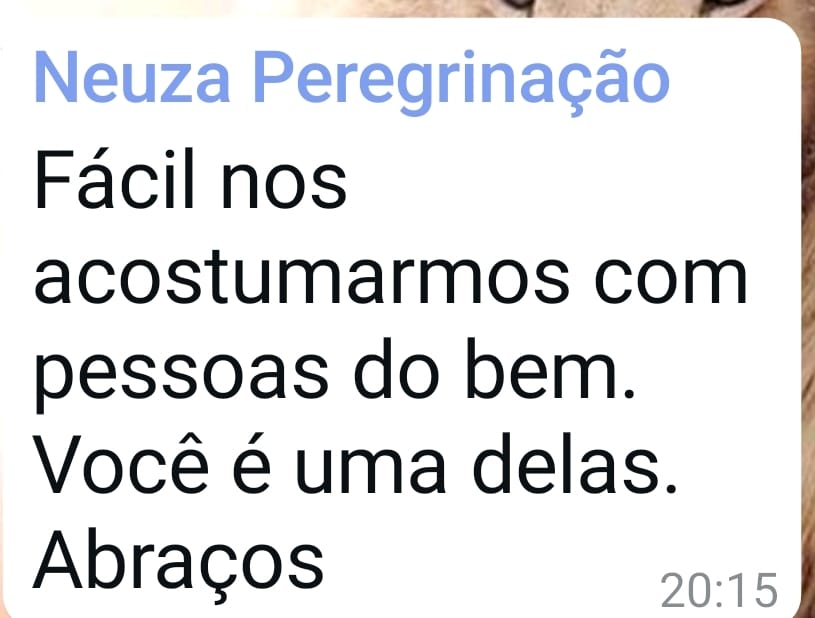Select the word "delas." in the message
The width and height of the screenshot is (815, 618).
point(574,464)
